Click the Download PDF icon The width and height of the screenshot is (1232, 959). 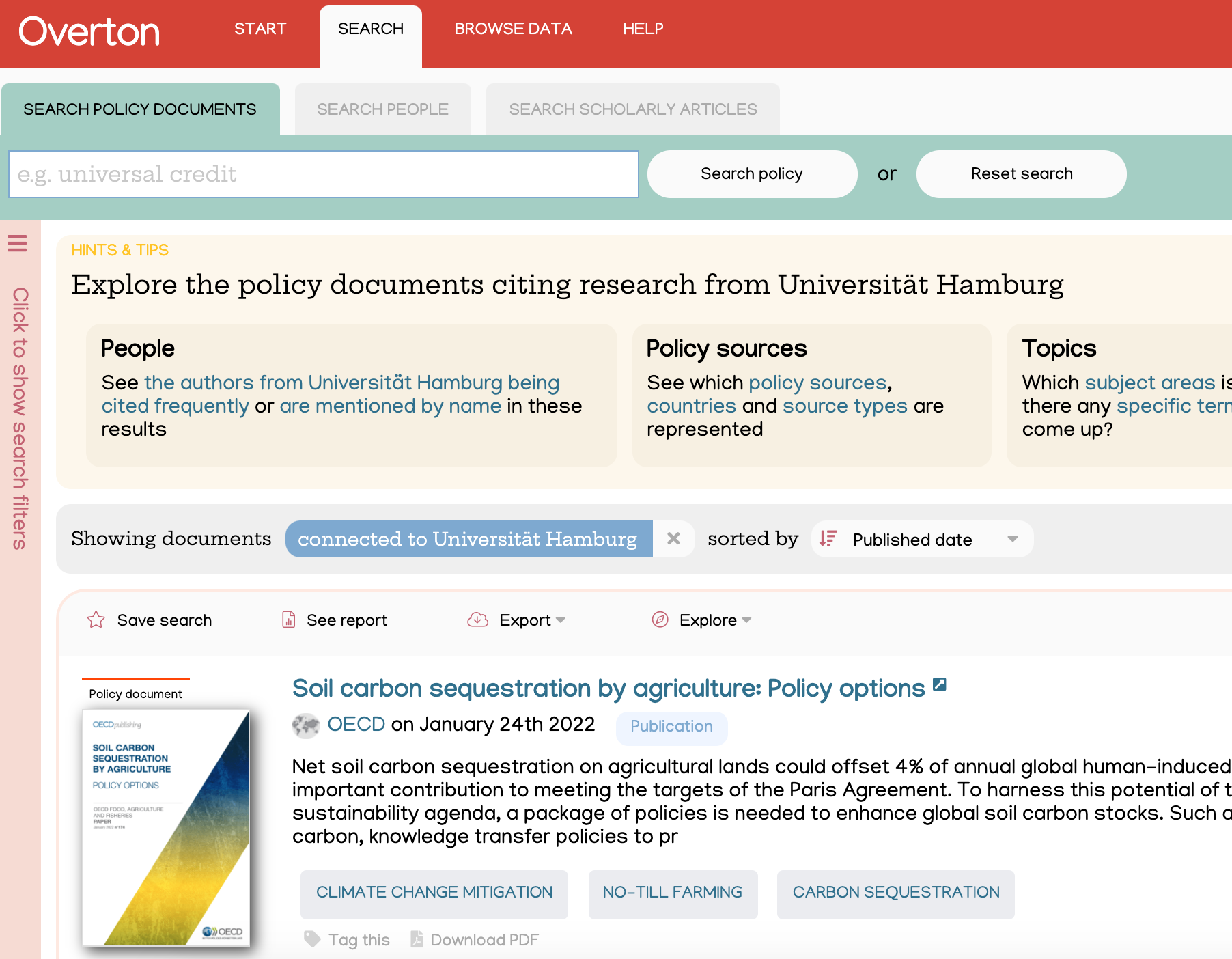click(x=416, y=939)
